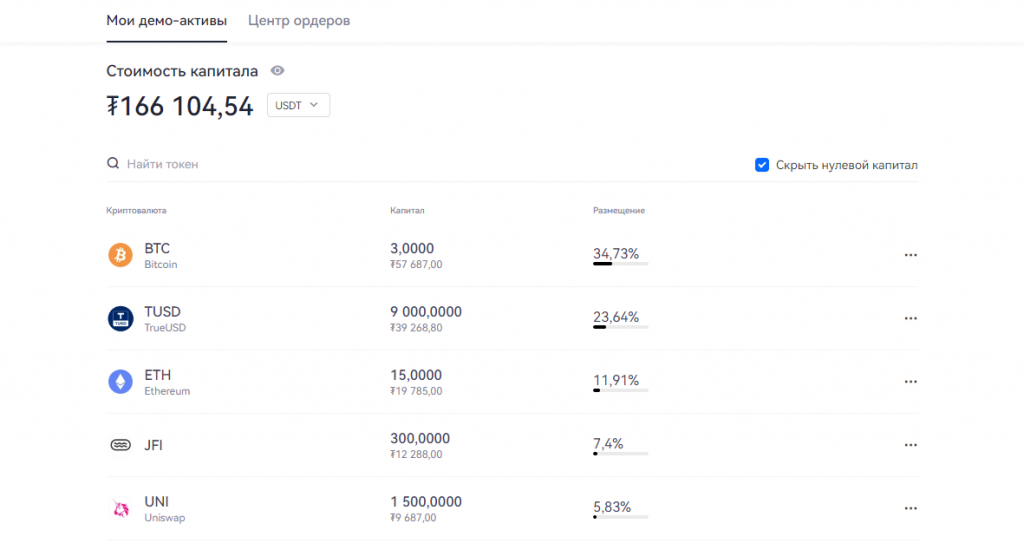Open the three-dot menu for UNI
This screenshot has height=543, width=1024.
click(x=910, y=508)
